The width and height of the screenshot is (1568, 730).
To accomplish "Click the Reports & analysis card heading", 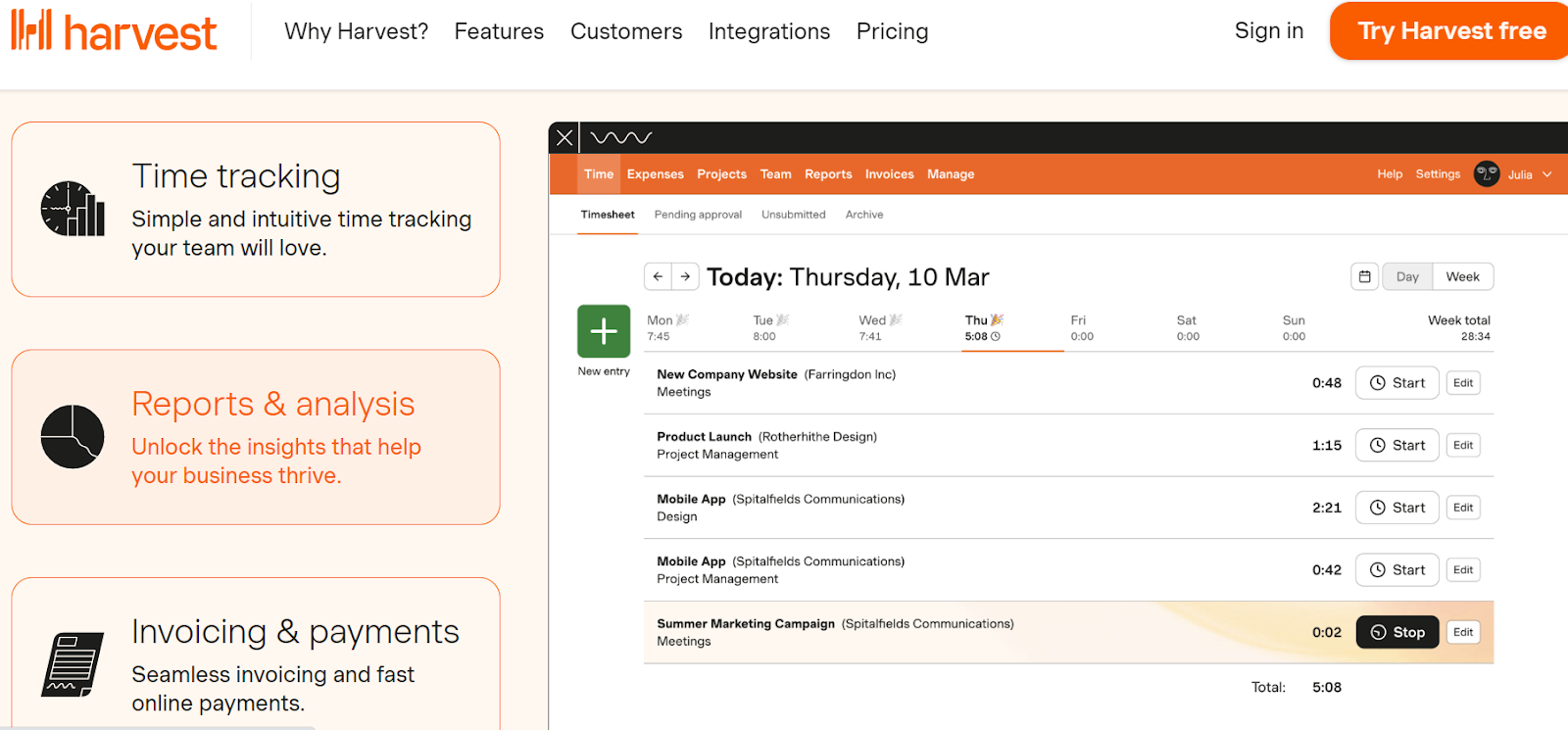I will [x=273, y=404].
